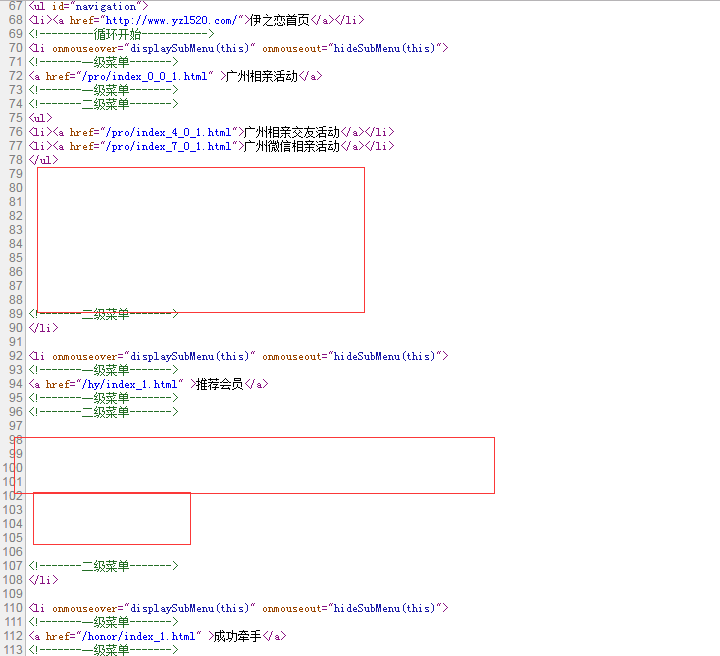720x656 pixels.
Task: Click line number 97 in the gutter
Action: pos(16,426)
